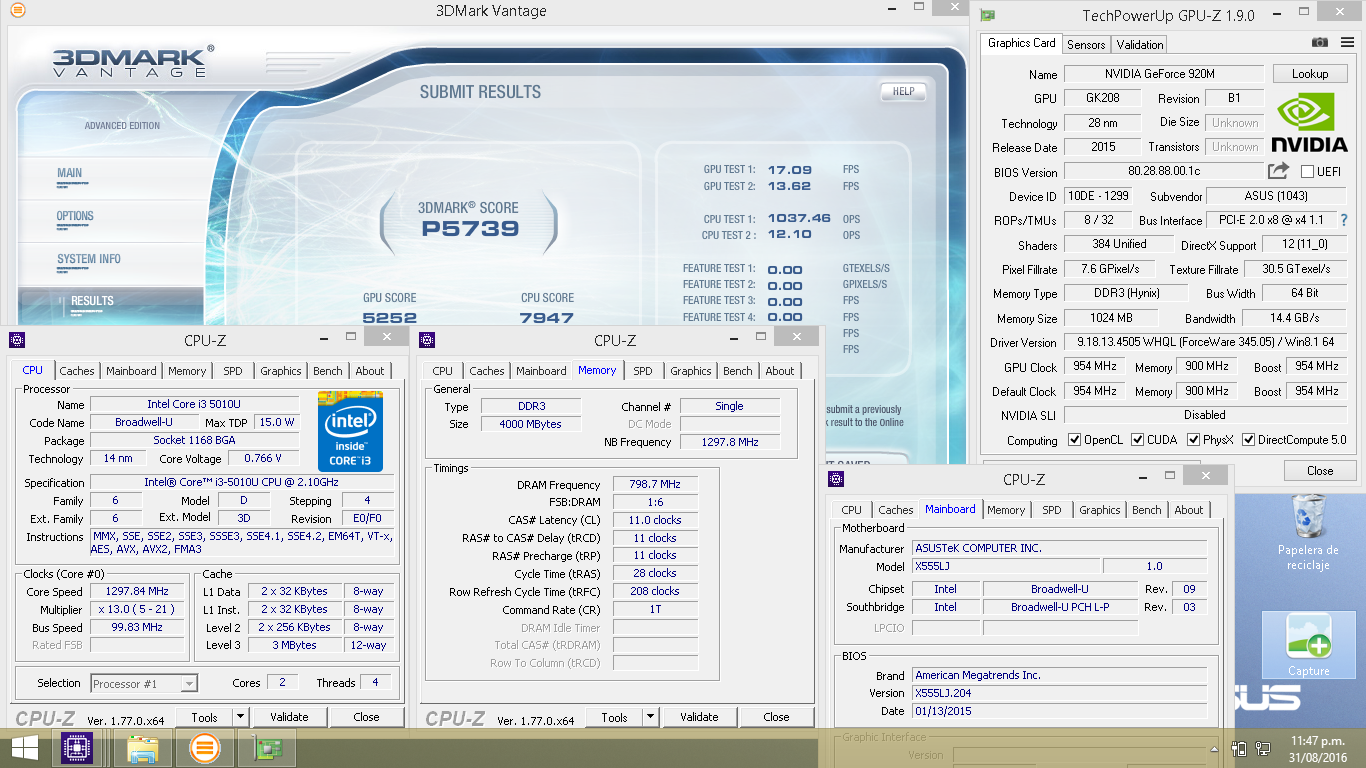This screenshot has width=1366, height=768.
Task: Click the HELP button in 3DMark
Action: pyautogui.click(x=903, y=91)
